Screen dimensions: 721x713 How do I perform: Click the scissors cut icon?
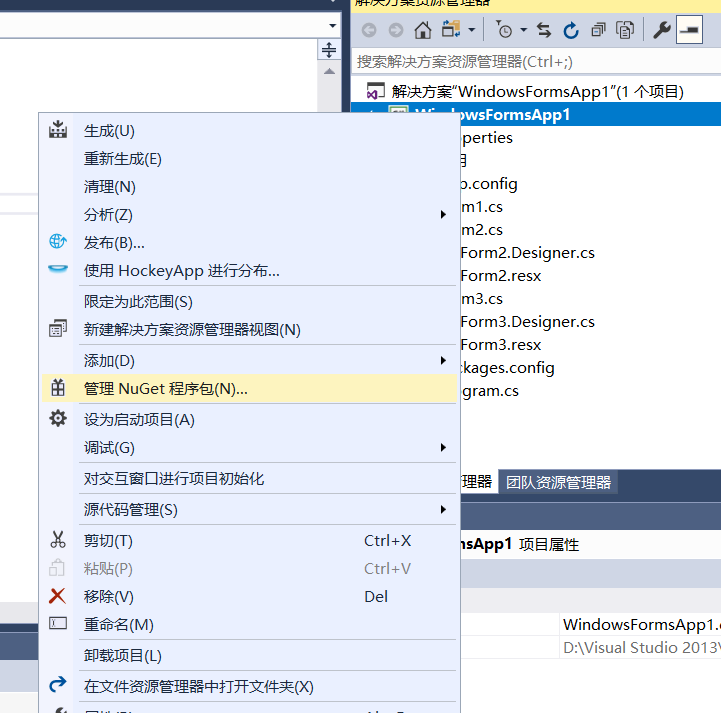[x=57, y=540]
